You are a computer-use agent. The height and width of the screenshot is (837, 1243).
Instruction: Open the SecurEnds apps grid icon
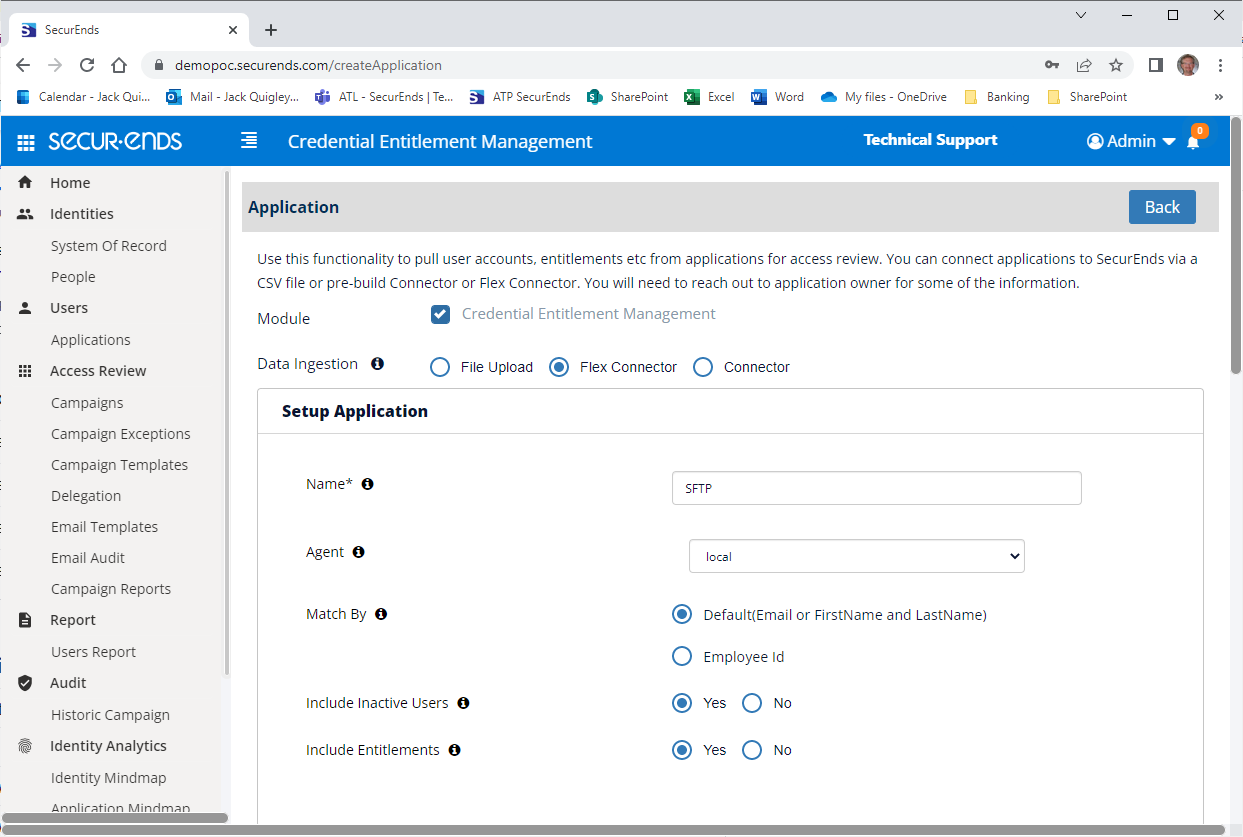[x=25, y=140]
